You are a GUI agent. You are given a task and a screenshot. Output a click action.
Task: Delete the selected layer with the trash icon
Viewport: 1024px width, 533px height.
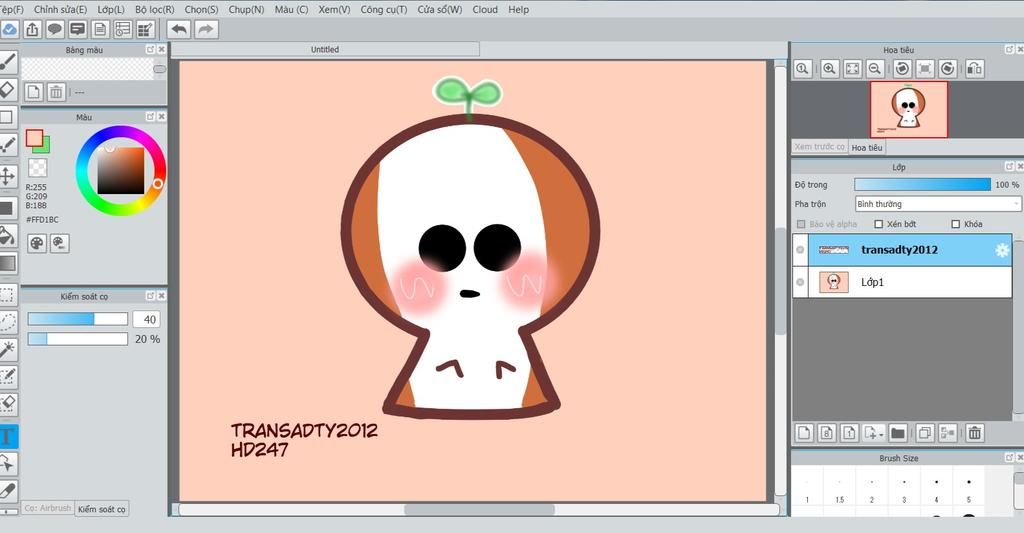click(x=974, y=433)
